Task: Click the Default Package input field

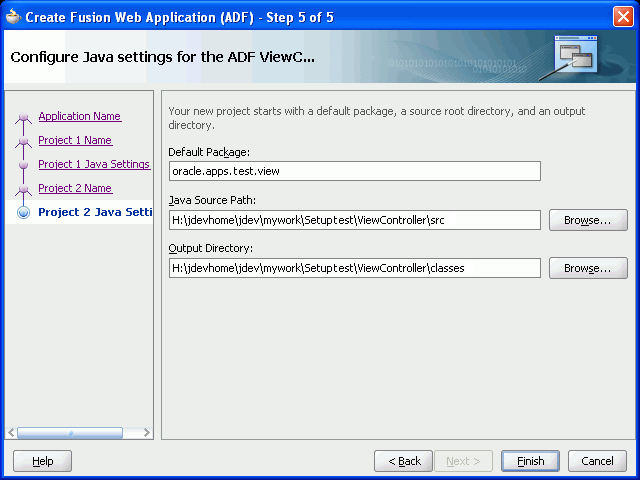Action: [x=355, y=171]
